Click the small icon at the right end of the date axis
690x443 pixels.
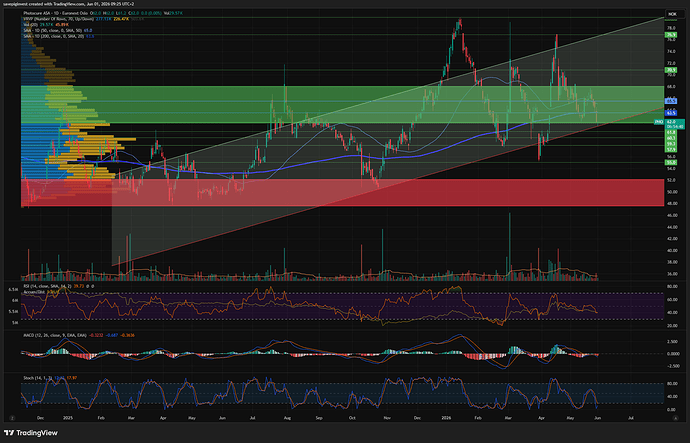point(675,418)
